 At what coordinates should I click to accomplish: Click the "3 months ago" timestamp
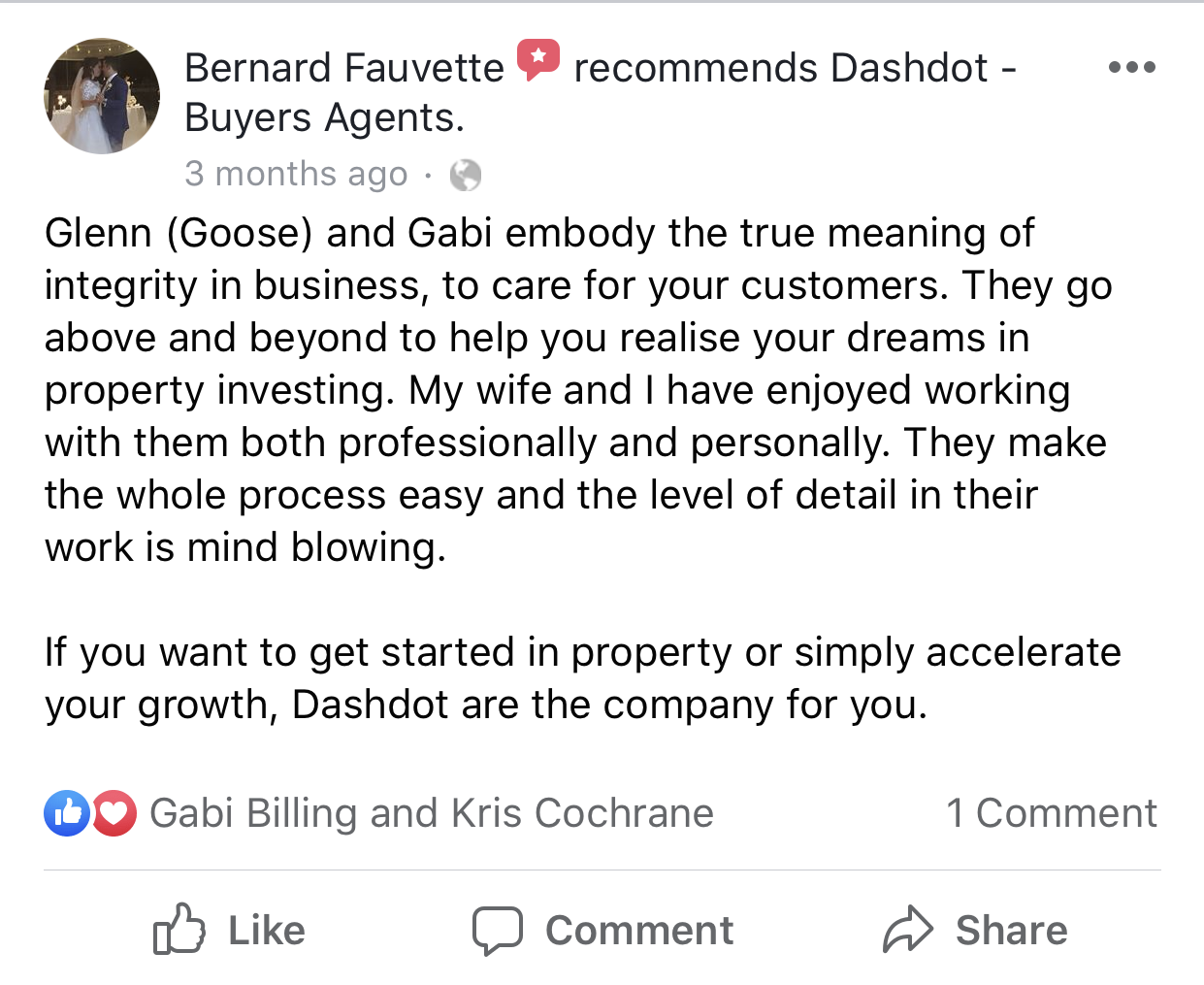tap(296, 174)
